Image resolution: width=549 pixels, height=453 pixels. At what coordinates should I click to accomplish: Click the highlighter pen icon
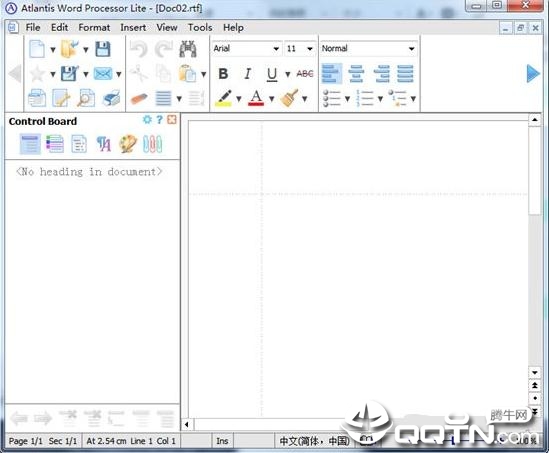tap(223, 98)
